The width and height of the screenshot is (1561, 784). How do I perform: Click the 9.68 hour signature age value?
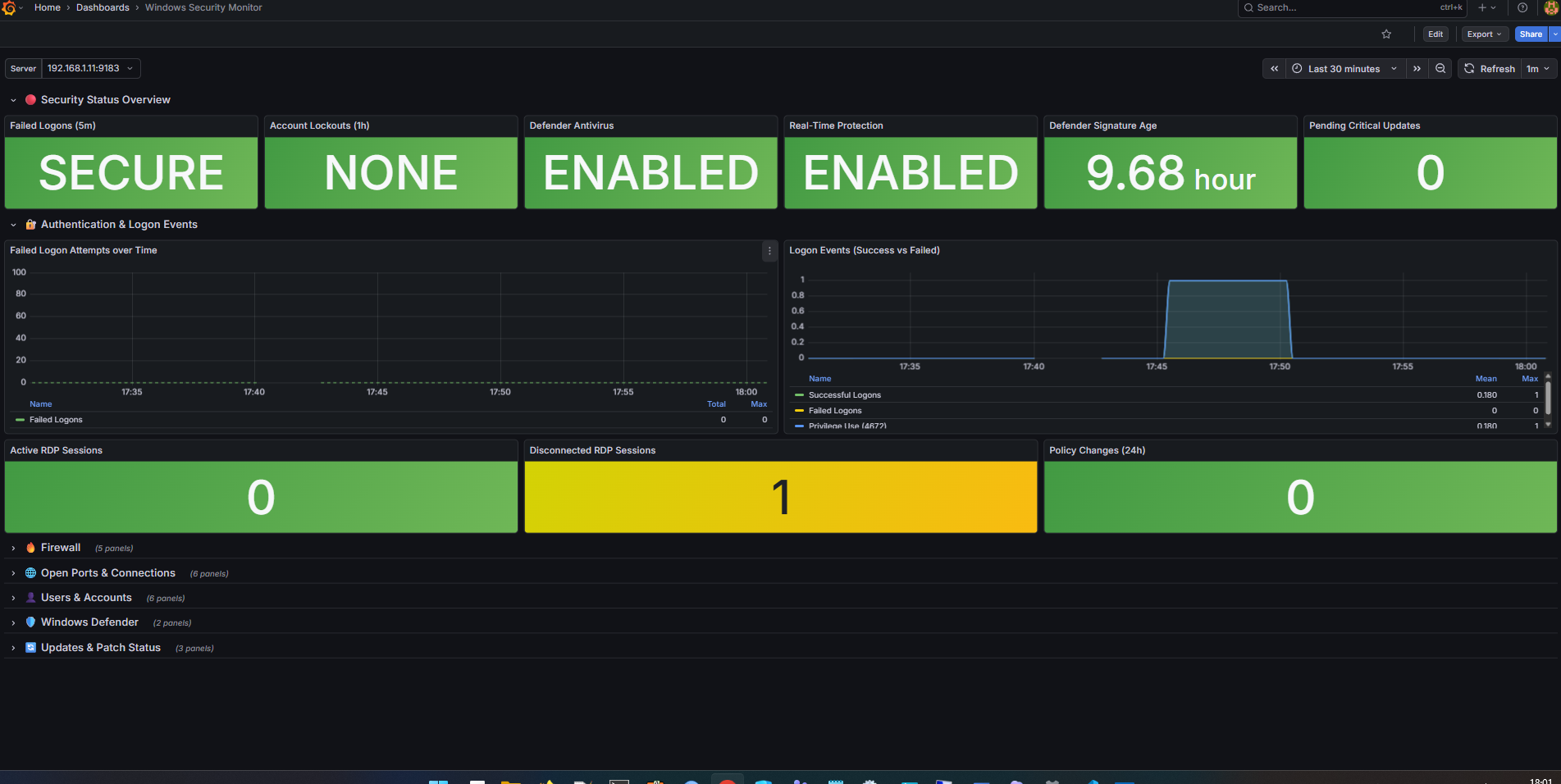[x=1171, y=173]
